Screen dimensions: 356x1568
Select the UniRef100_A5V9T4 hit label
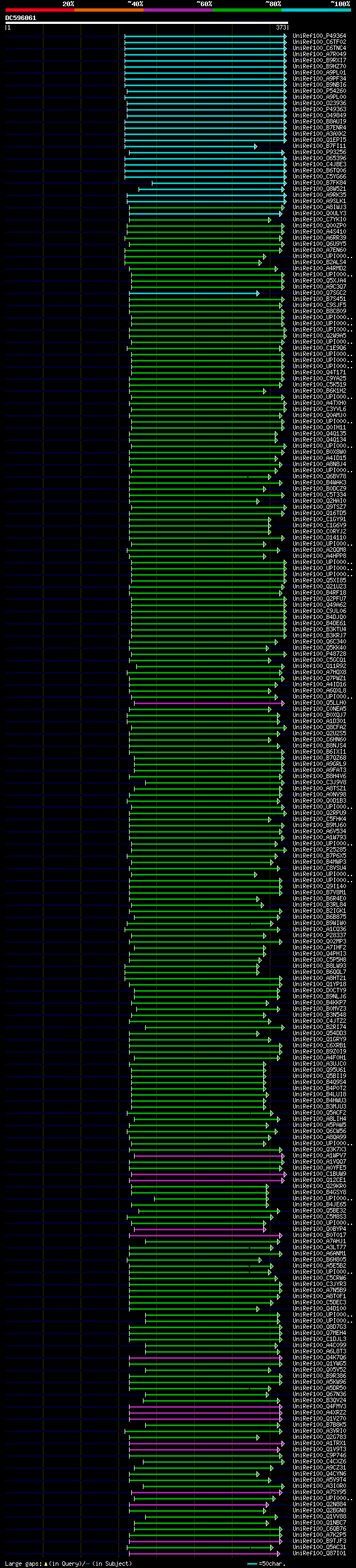click(x=319, y=1480)
